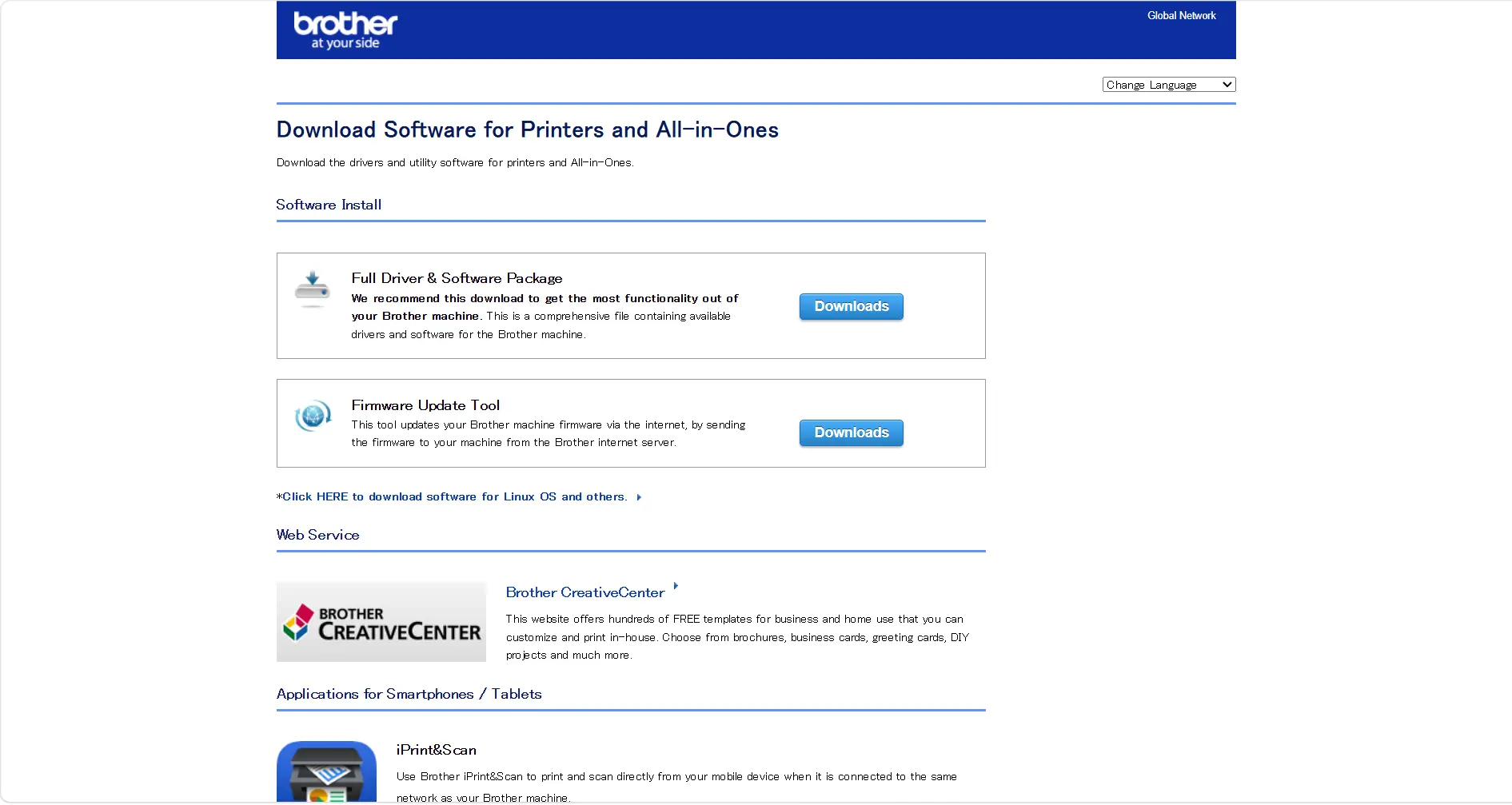The width and height of the screenshot is (1512, 805).
Task: Click the Software Install section heading
Action: 329,205
